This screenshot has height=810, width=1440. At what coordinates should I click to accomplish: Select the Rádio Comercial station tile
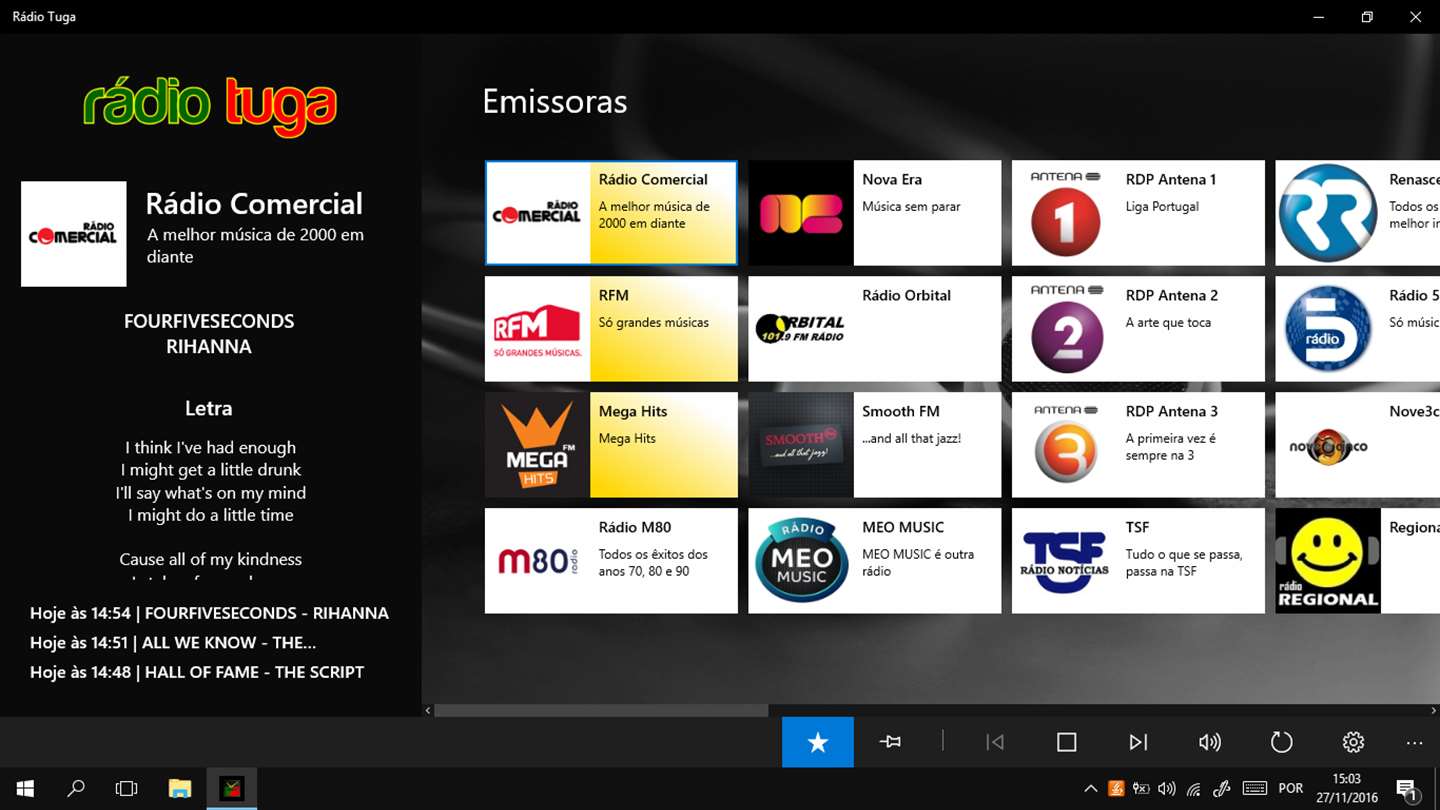tap(611, 213)
